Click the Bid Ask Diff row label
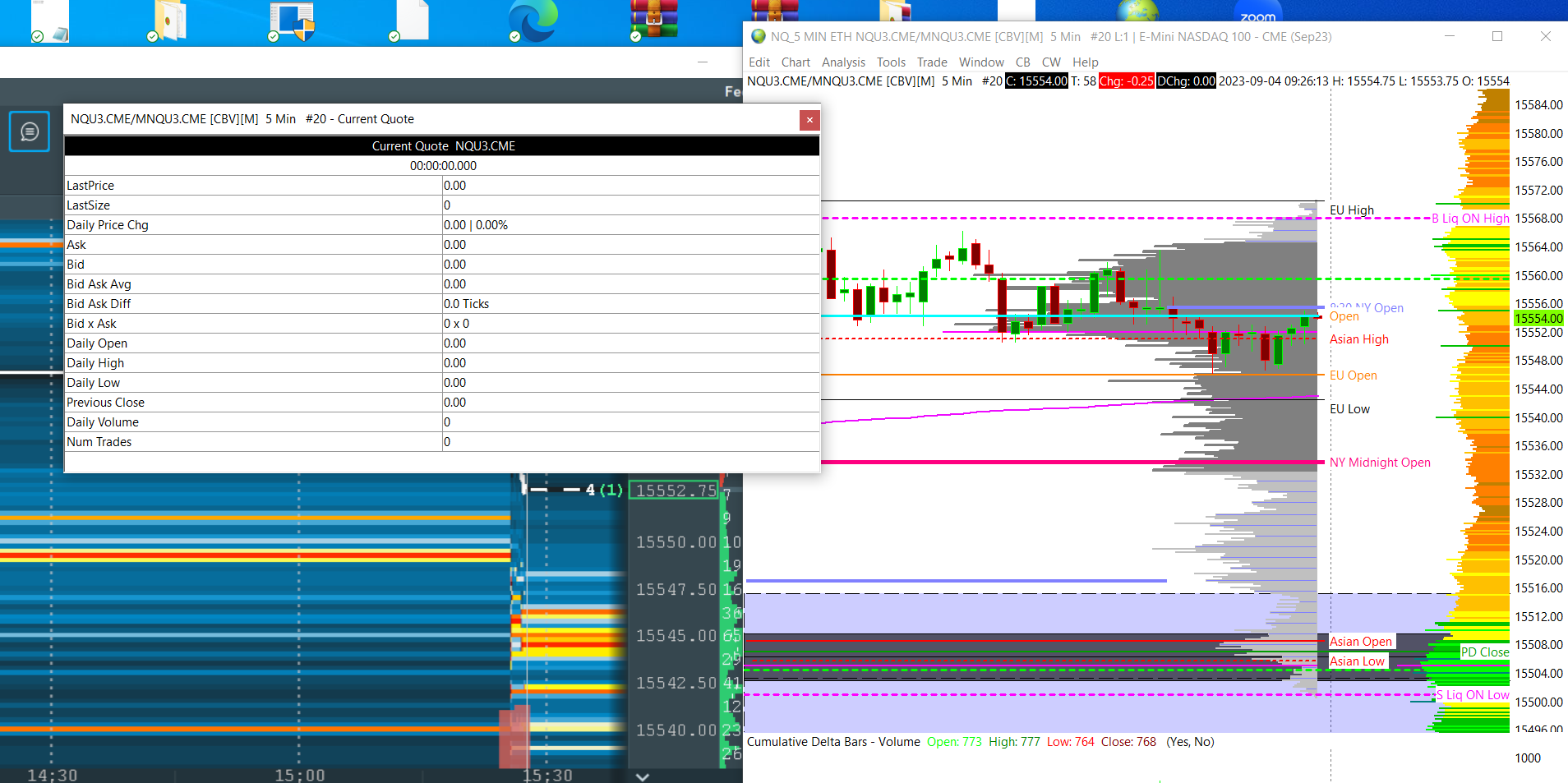This screenshot has height=783, width=1568. coord(99,304)
